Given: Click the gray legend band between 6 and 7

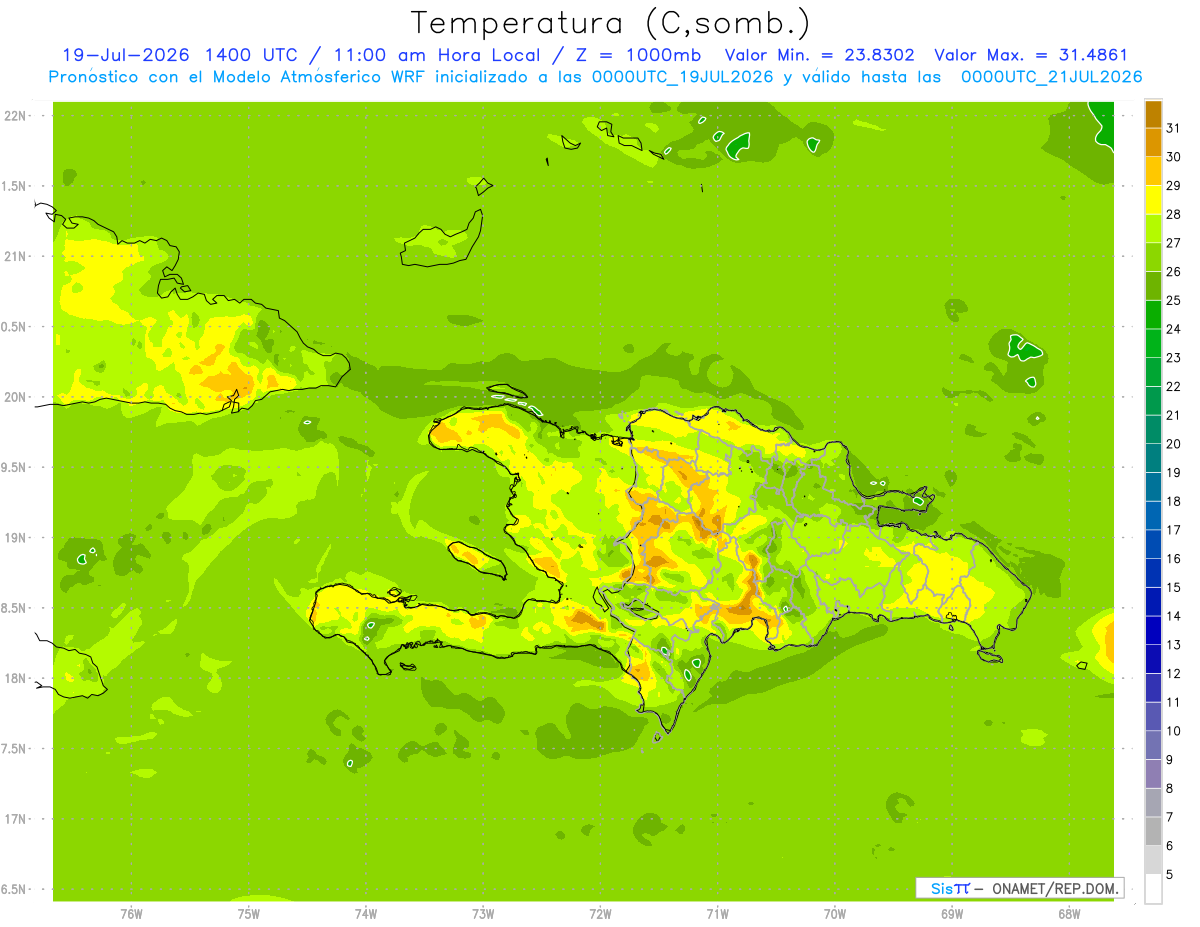Looking at the screenshot, I should [x=1153, y=831].
